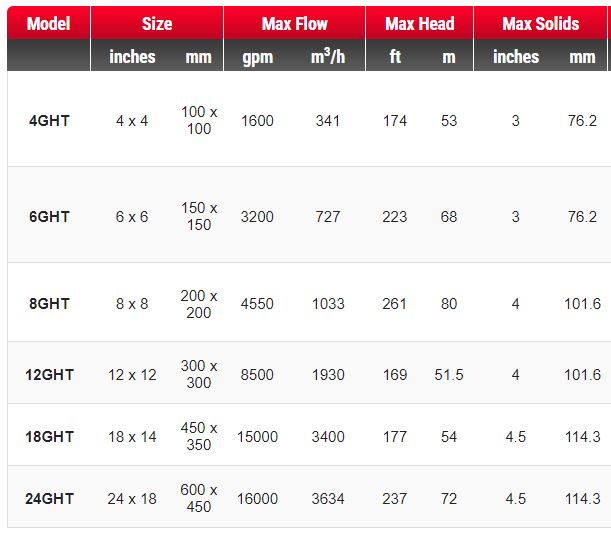Click the 223 ft head value
This screenshot has width=611, height=533.
tap(395, 216)
